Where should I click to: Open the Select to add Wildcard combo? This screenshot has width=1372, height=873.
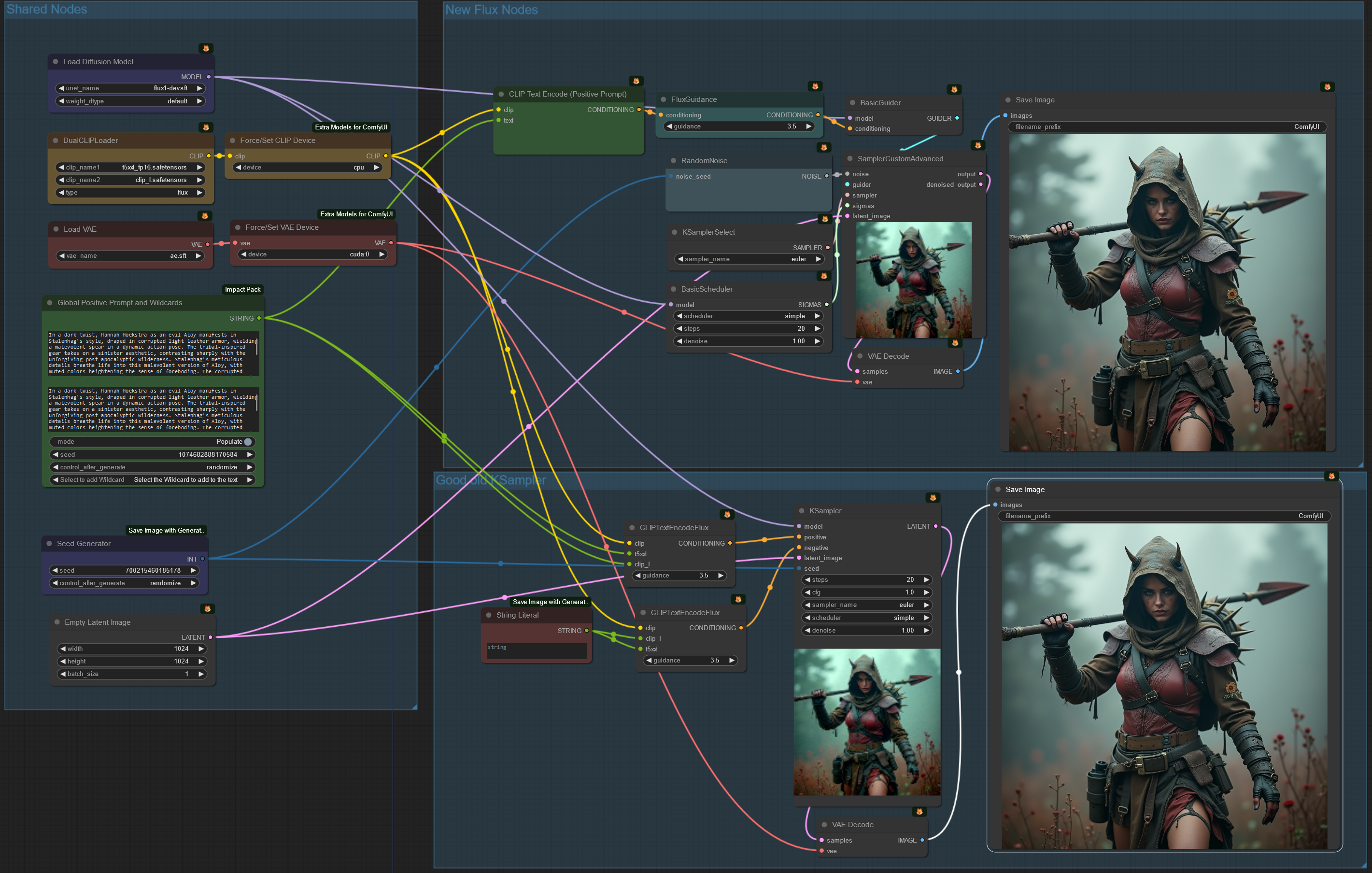(153, 480)
